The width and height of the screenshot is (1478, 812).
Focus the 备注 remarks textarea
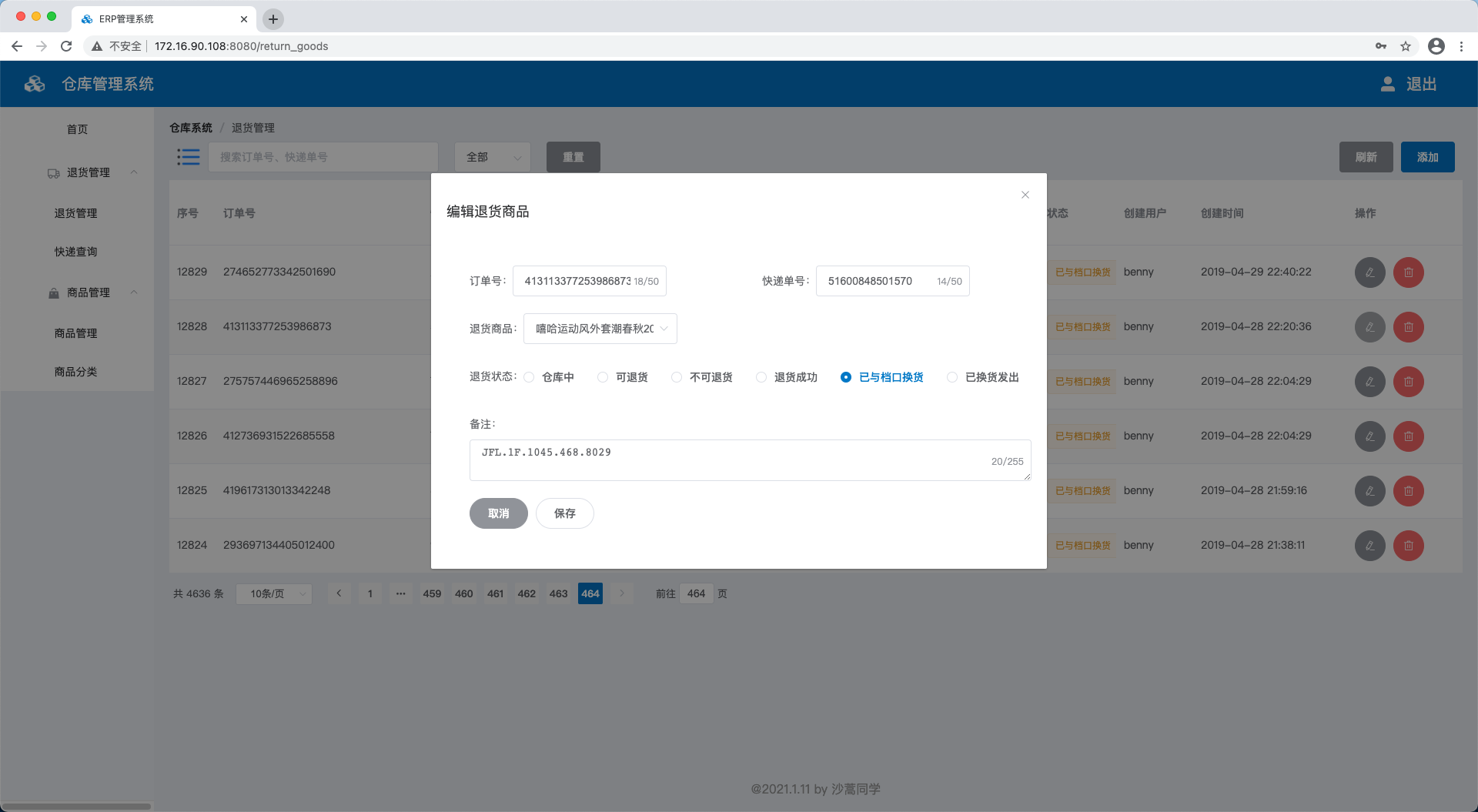(x=751, y=460)
